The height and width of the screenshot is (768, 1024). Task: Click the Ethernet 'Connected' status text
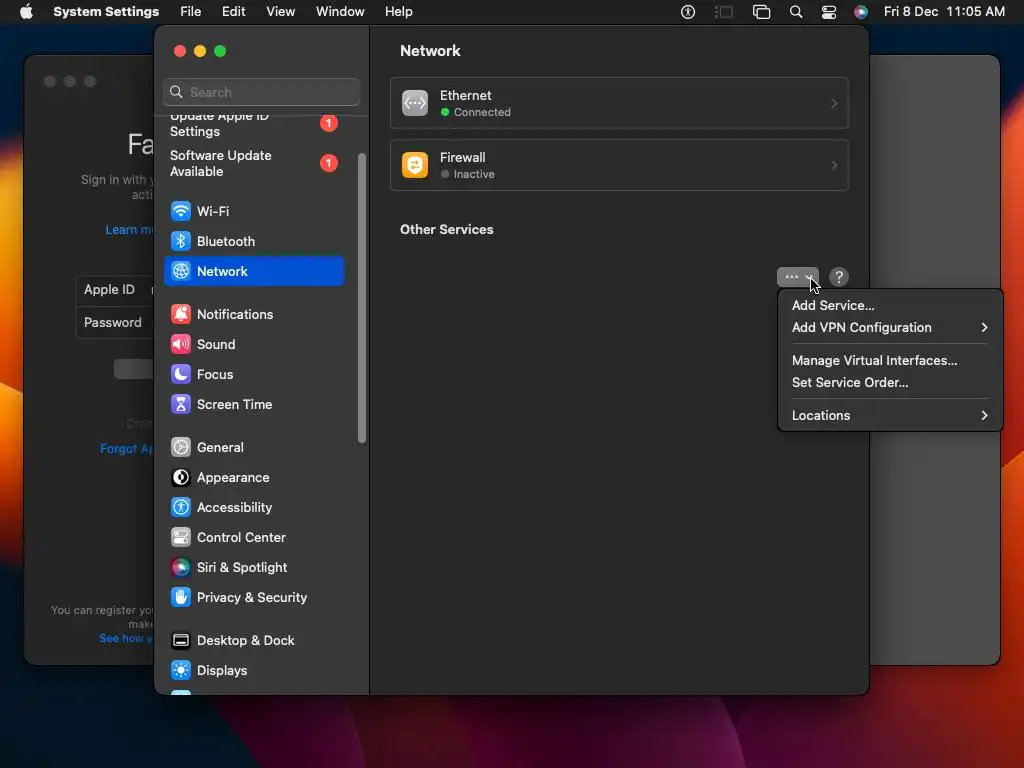[x=482, y=112]
